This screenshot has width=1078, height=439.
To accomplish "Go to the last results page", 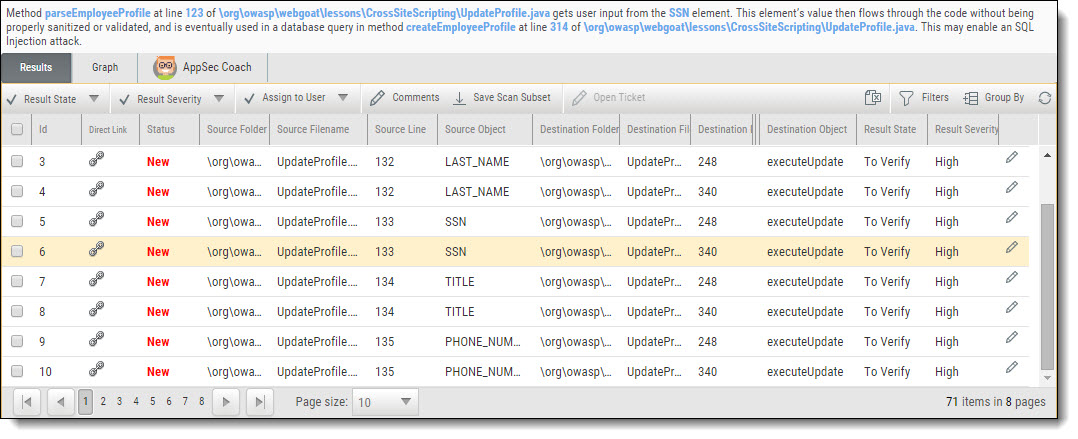I will pyautogui.click(x=259, y=402).
